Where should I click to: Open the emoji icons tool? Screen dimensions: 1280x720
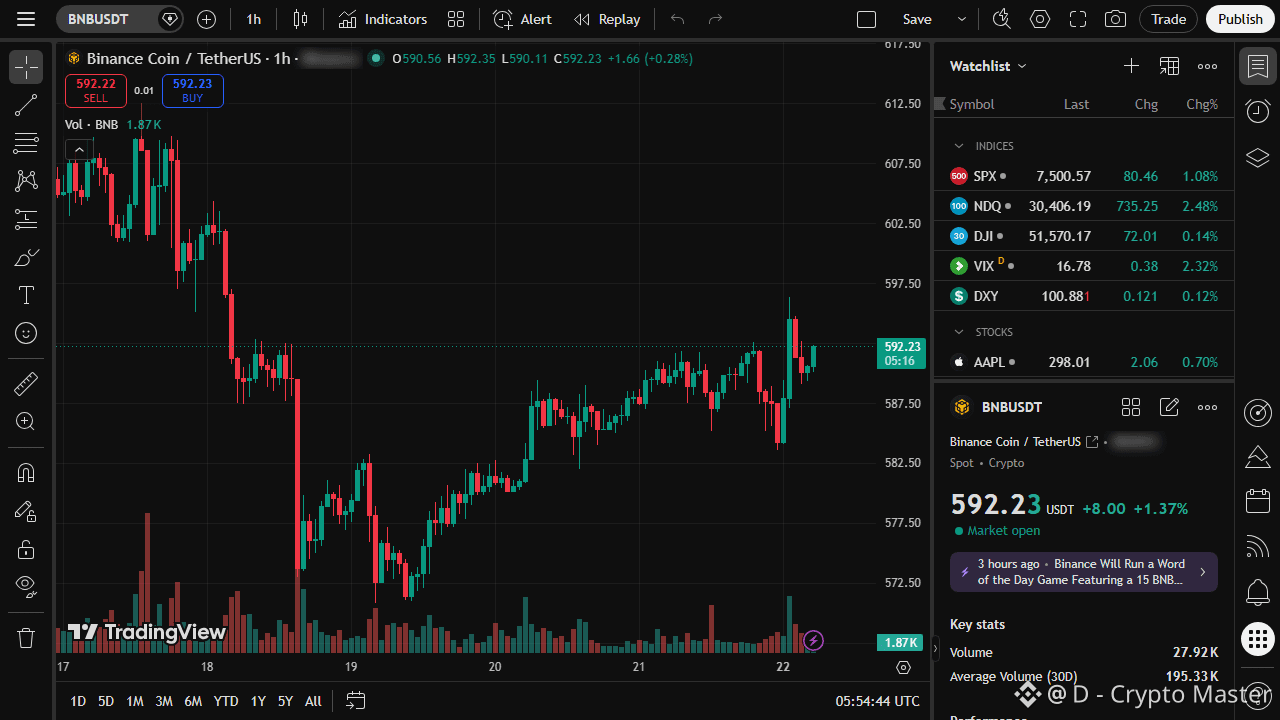(26, 333)
